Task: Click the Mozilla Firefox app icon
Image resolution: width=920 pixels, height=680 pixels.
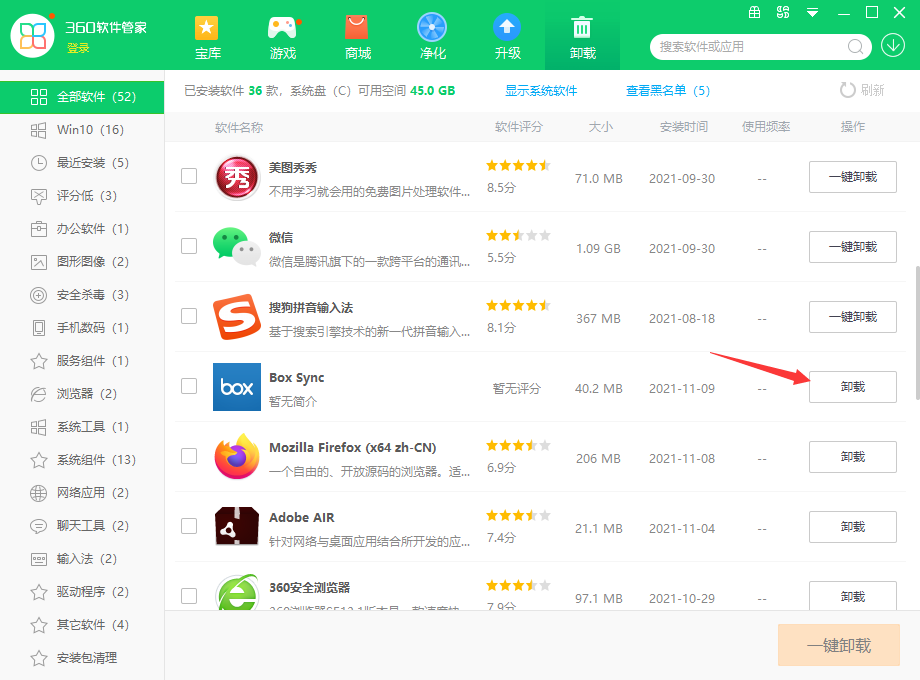Action: pos(236,456)
